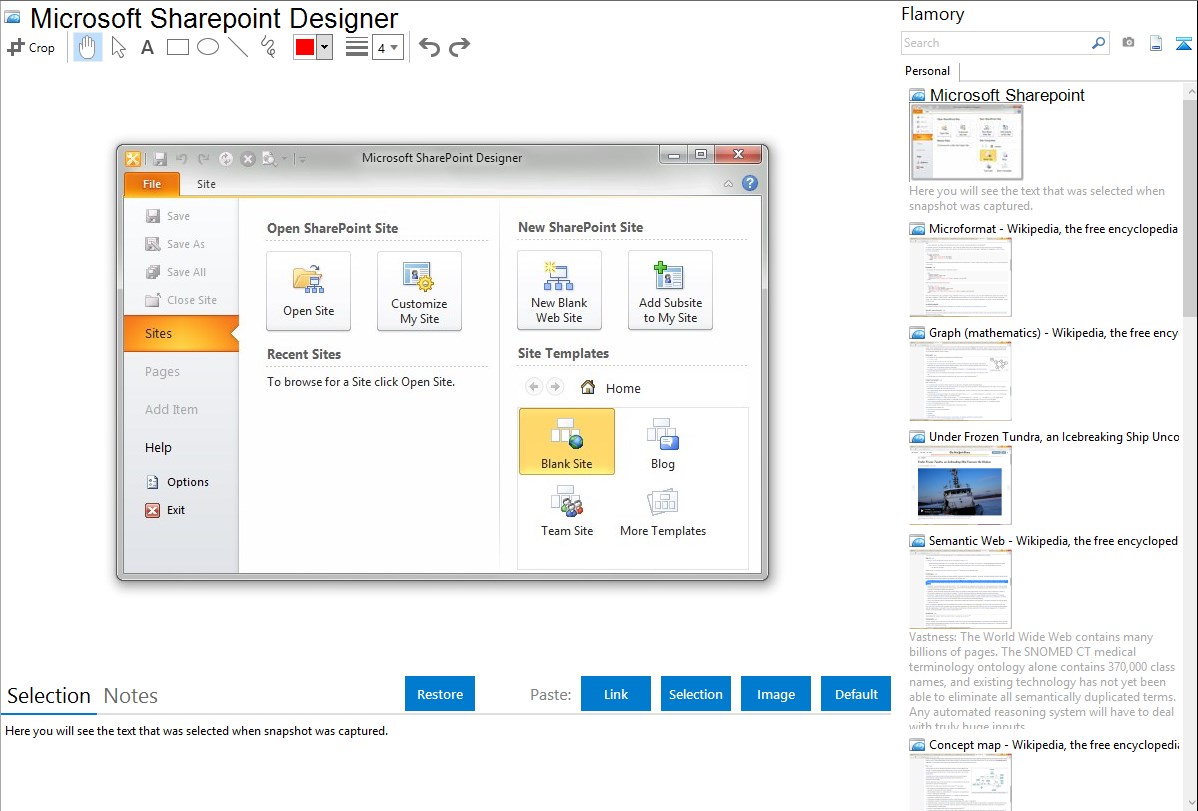Pick the freehand scribble tool
The height and width of the screenshot is (811, 1198).
pos(268,47)
